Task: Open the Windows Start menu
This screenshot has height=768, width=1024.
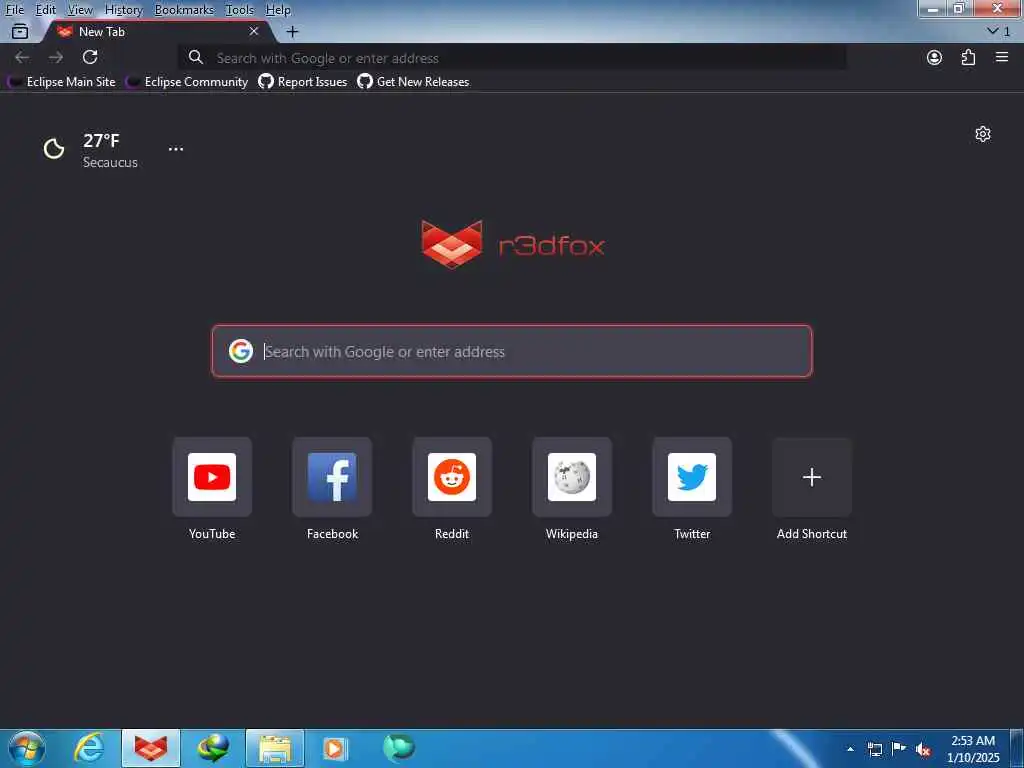Action: [27, 748]
